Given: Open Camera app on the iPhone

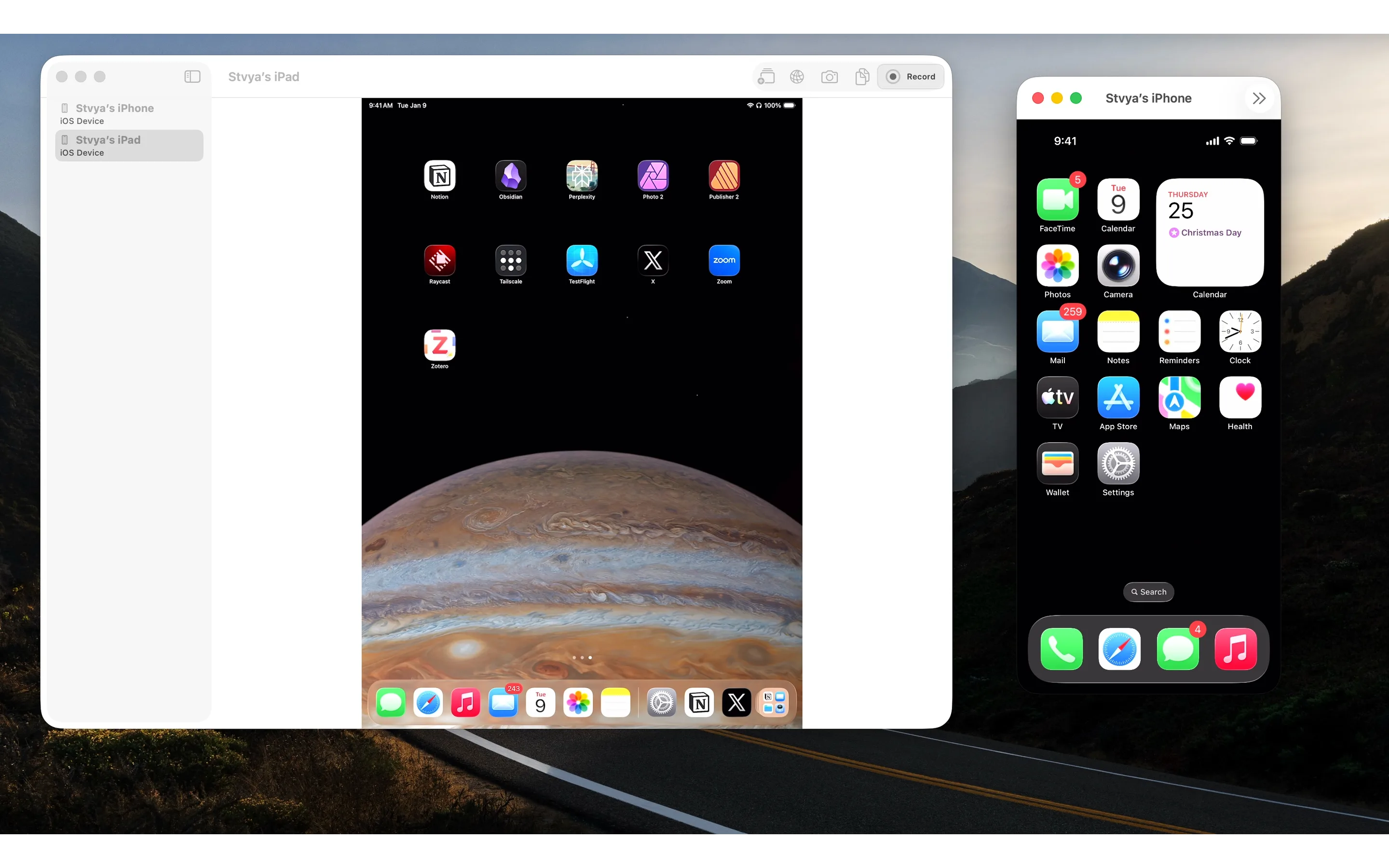Looking at the screenshot, I should point(1118,266).
